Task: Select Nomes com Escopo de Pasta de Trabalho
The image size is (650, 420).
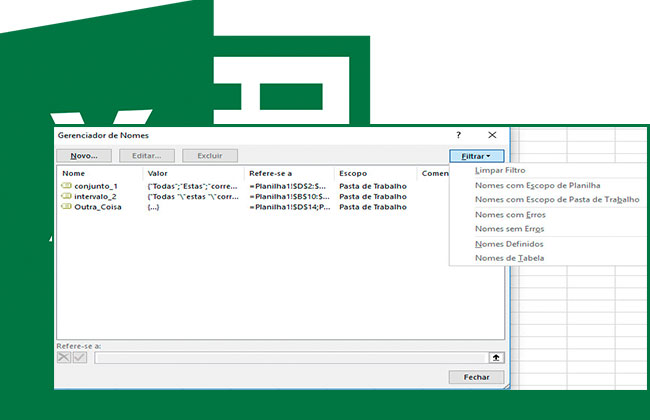Action: (557, 200)
